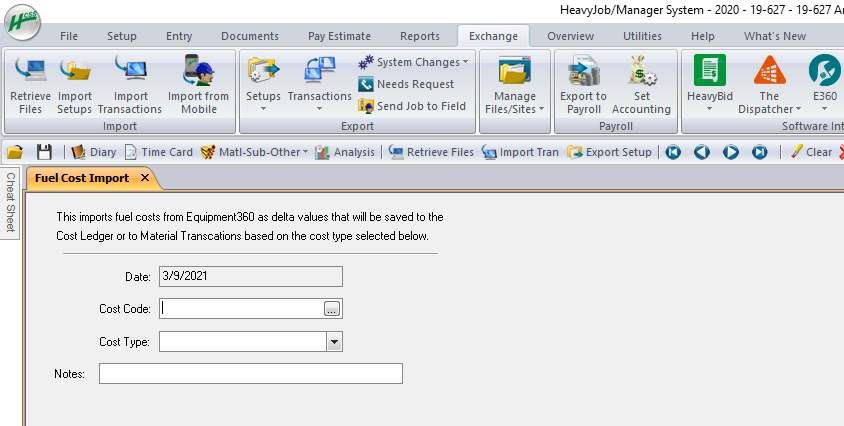
Task: Open Analysis from quick toolbar
Action: tap(344, 152)
